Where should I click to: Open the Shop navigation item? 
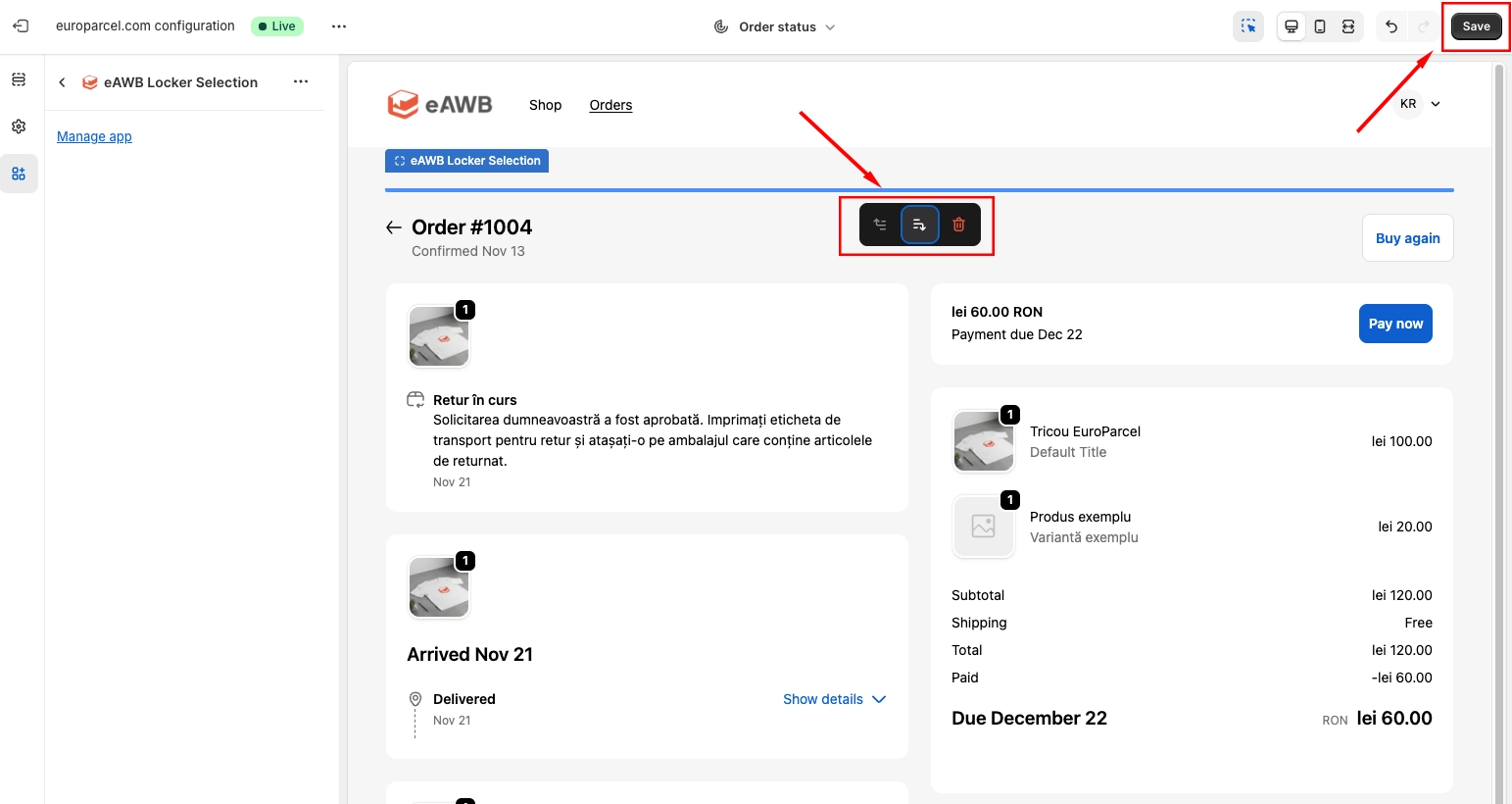click(x=545, y=105)
